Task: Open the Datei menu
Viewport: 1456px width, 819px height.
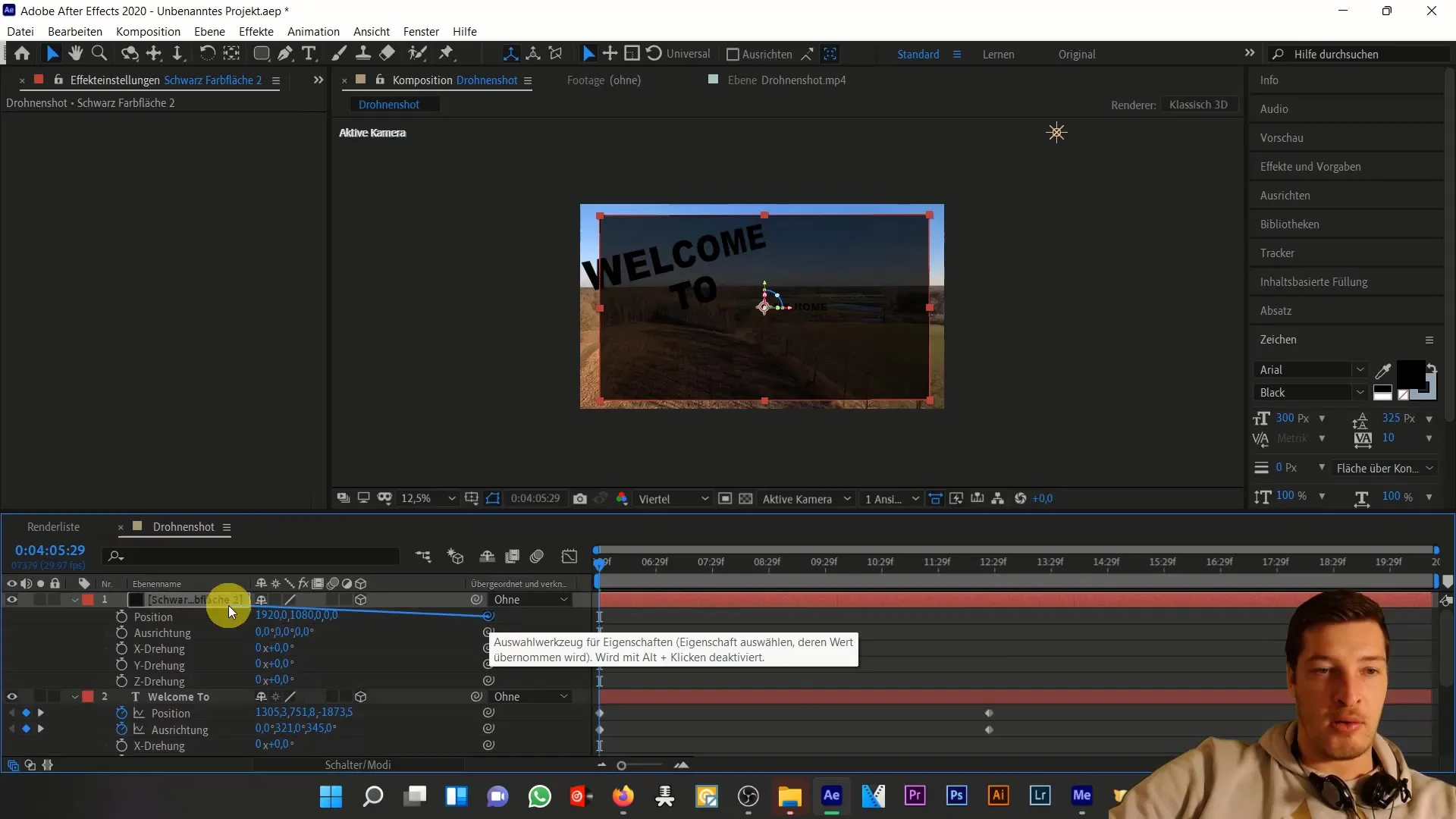Action: pyautogui.click(x=20, y=31)
